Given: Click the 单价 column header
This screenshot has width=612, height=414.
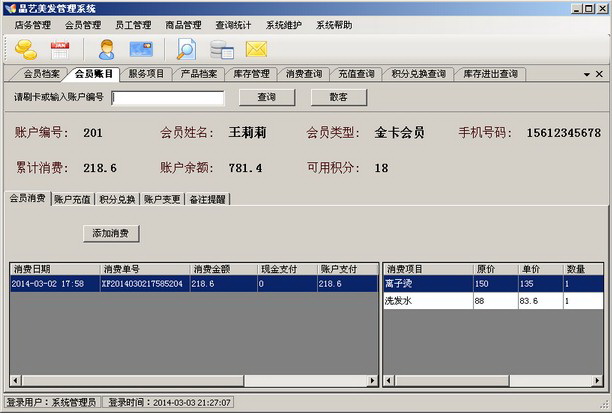Looking at the screenshot, I should click(541, 269).
